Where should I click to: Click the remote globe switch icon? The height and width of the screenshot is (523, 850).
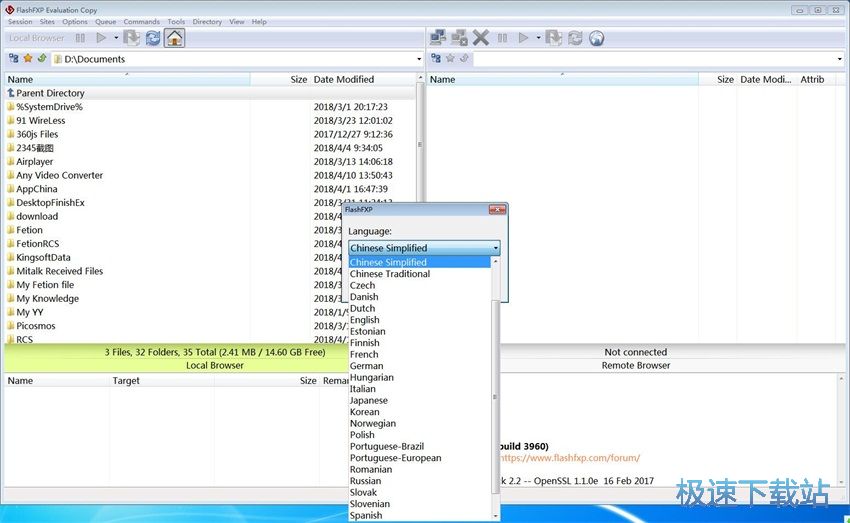(596, 38)
